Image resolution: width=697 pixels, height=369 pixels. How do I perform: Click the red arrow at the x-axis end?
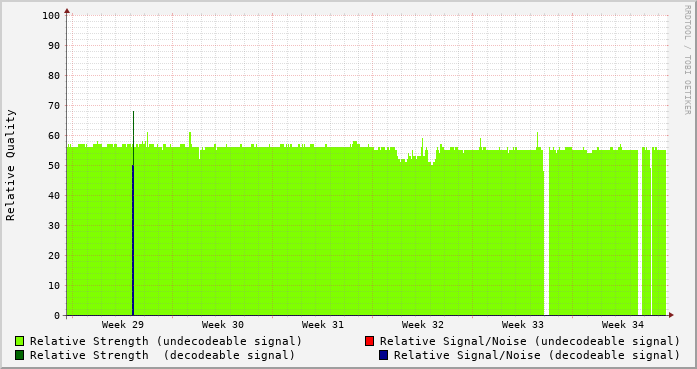click(671, 315)
